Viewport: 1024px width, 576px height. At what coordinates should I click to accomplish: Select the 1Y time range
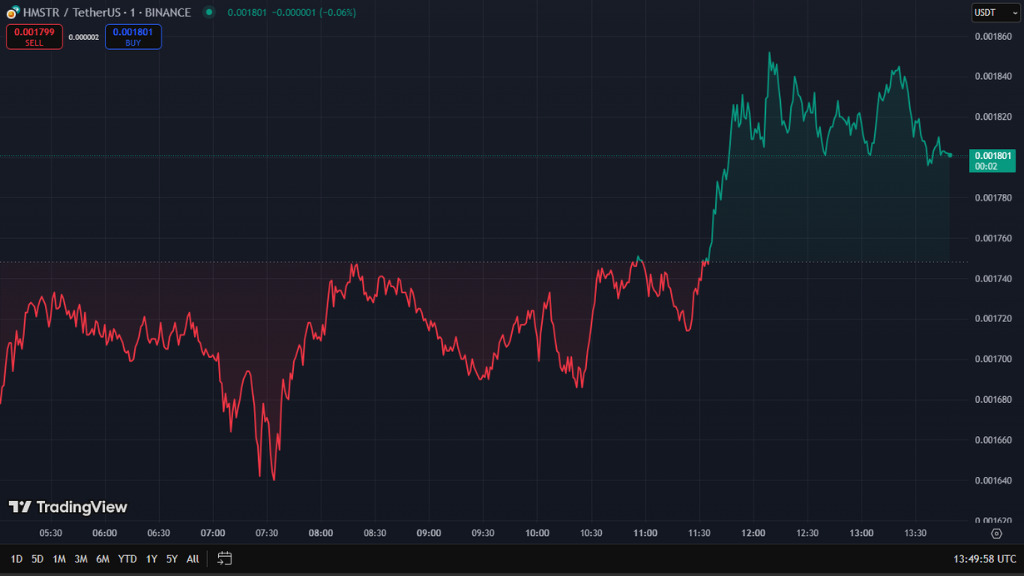coord(151,558)
